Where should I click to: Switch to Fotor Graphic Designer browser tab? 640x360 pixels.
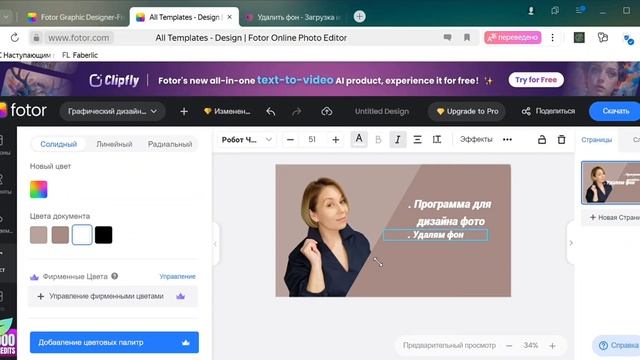click(76, 17)
